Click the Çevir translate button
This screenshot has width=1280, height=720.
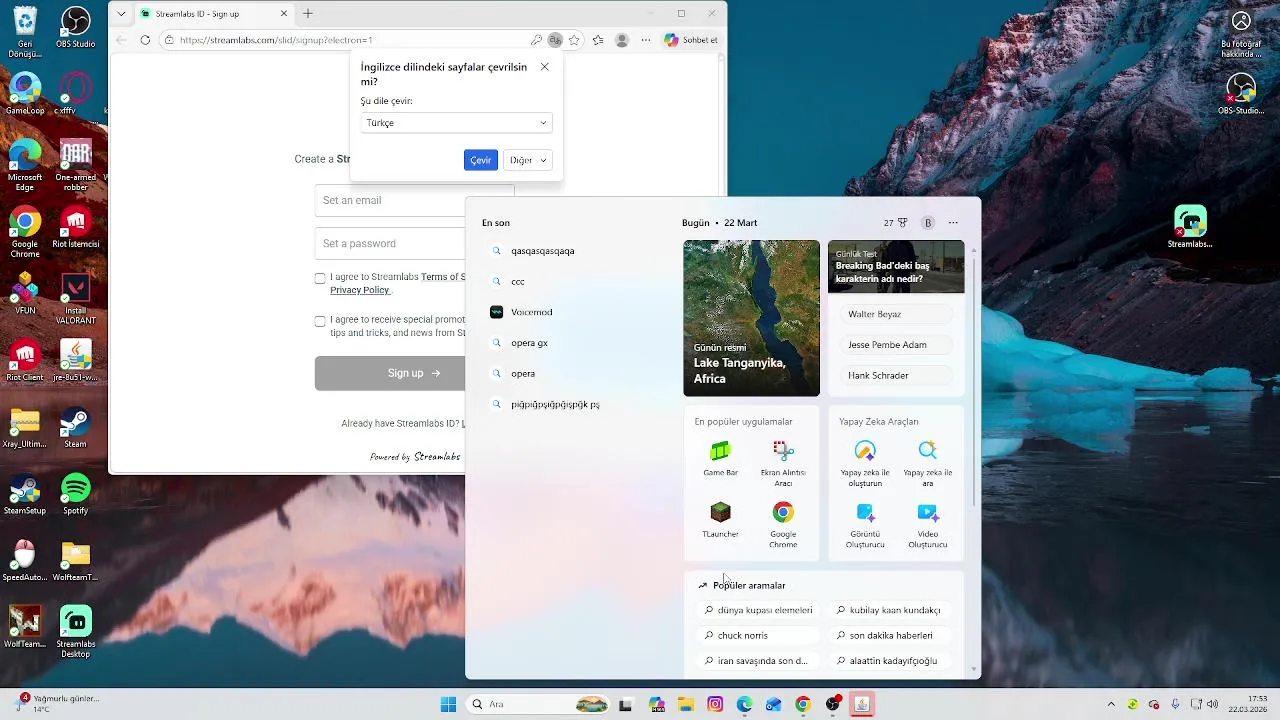tap(481, 160)
